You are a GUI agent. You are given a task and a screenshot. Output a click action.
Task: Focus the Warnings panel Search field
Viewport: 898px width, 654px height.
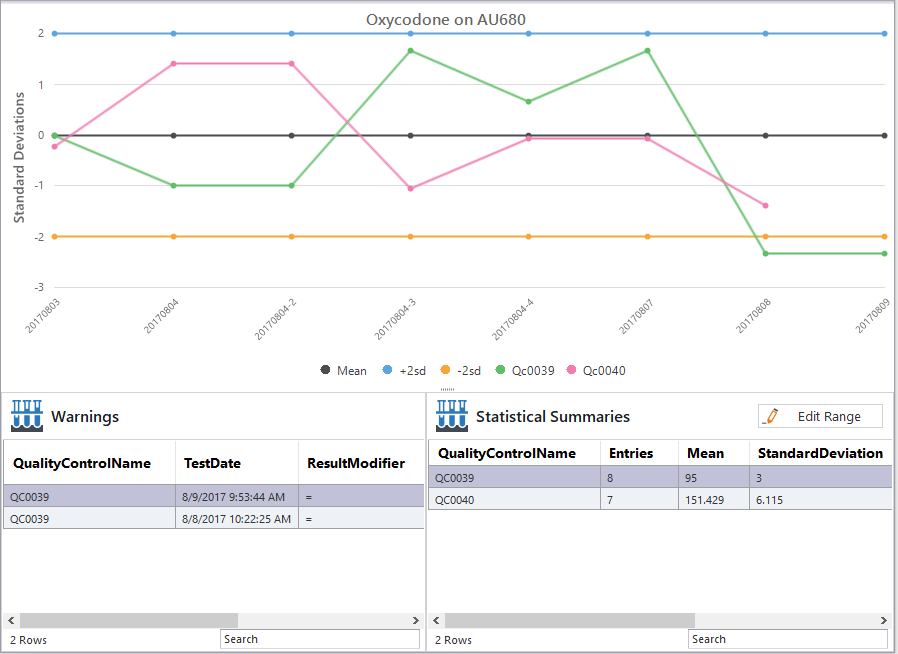point(320,639)
